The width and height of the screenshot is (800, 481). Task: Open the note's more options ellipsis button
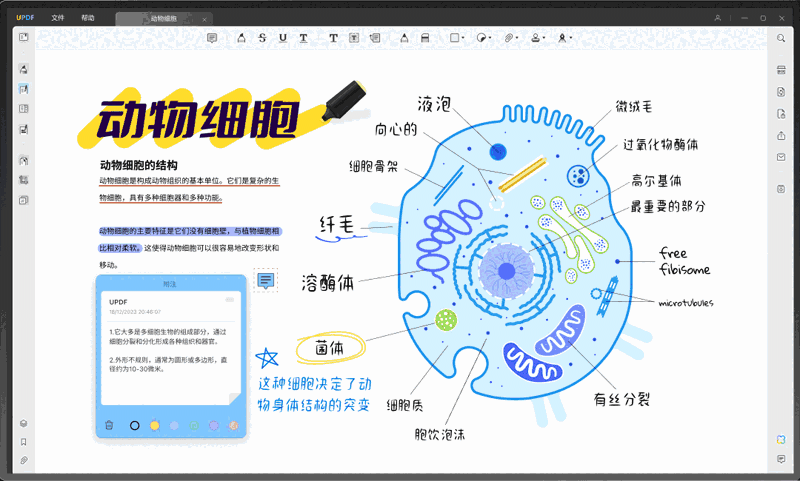[230, 300]
